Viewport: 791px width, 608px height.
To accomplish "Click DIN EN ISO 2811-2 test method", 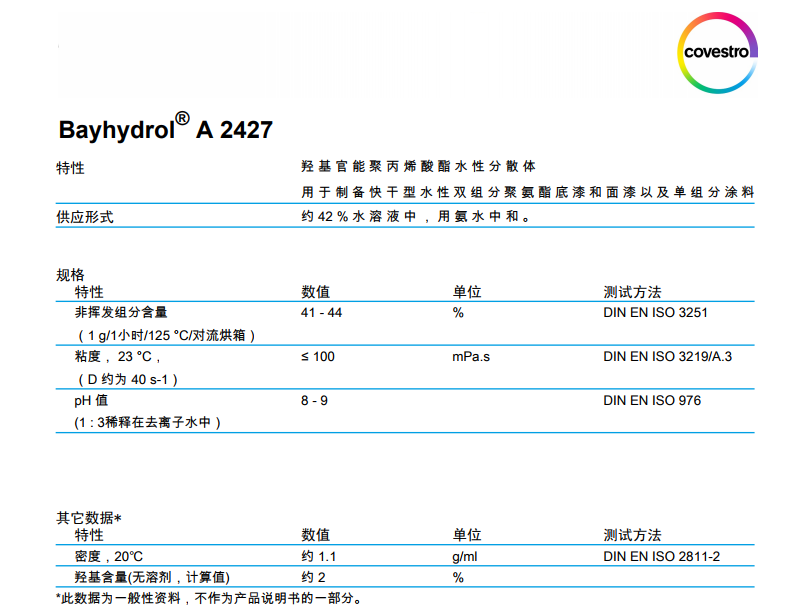I will coord(662,556).
